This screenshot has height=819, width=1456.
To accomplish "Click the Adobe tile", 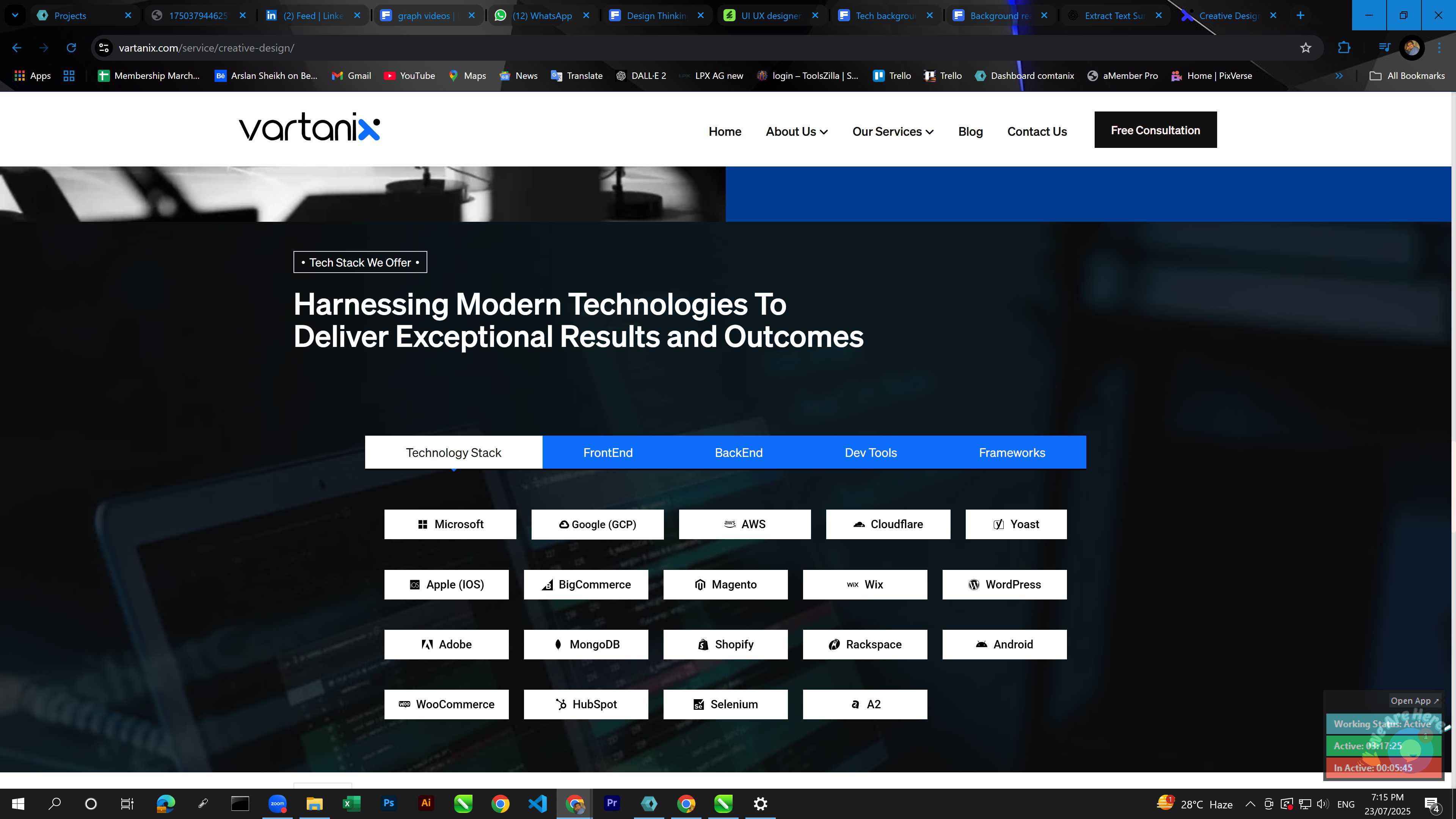I will [x=446, y=644].
